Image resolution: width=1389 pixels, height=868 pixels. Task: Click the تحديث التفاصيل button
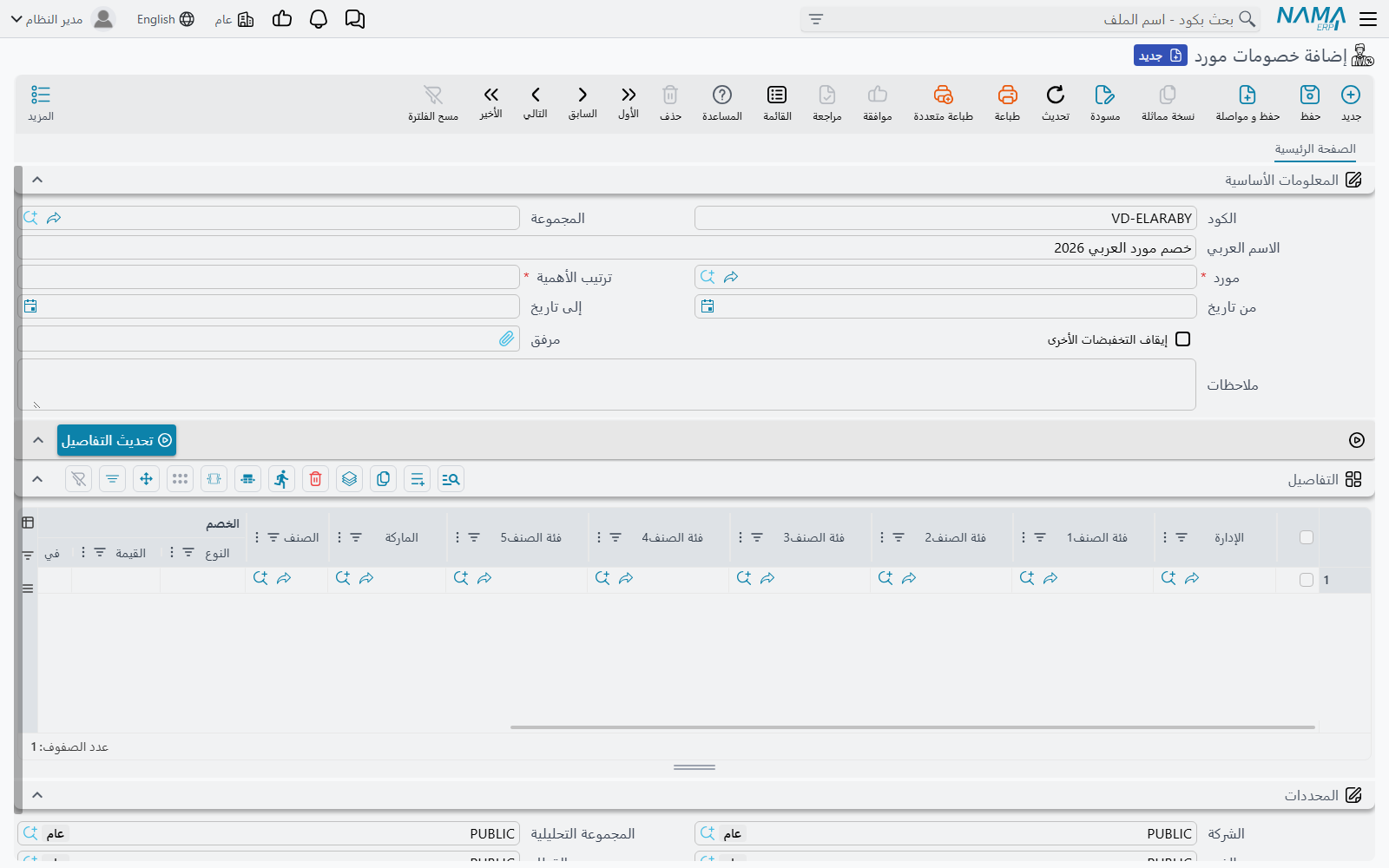(116, 440)
